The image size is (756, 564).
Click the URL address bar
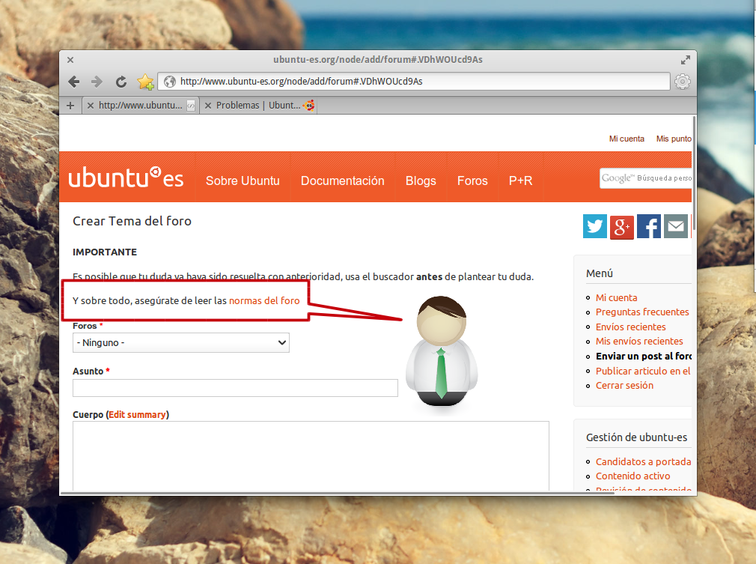[415, 81]
